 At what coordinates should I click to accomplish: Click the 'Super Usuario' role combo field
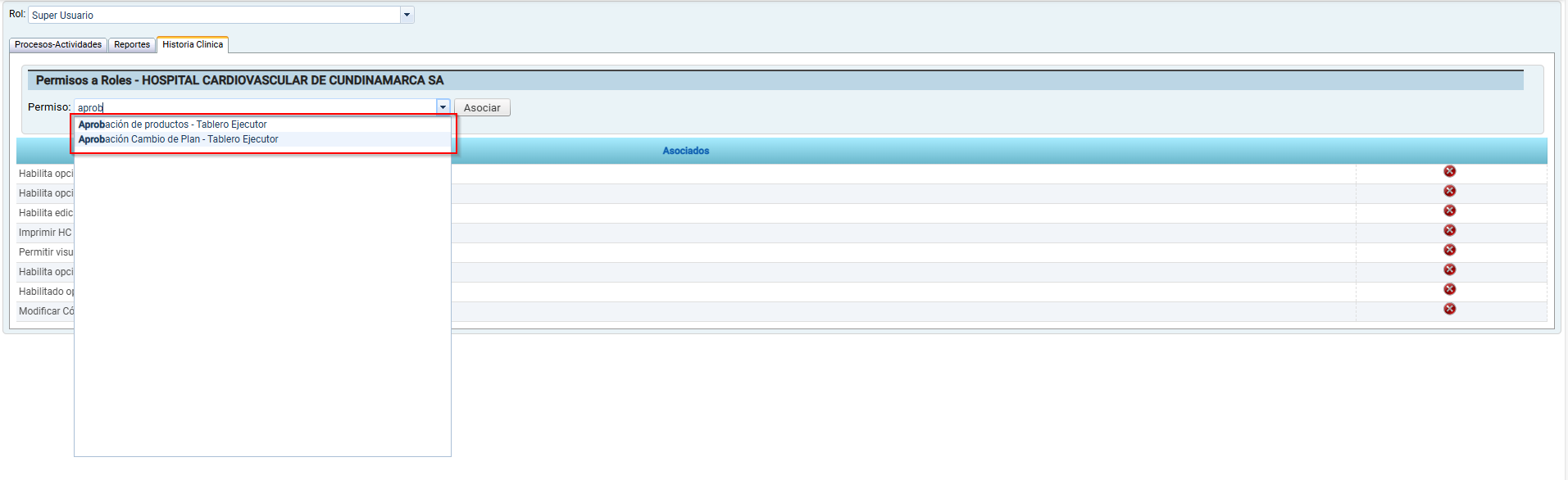pos(213,15)
